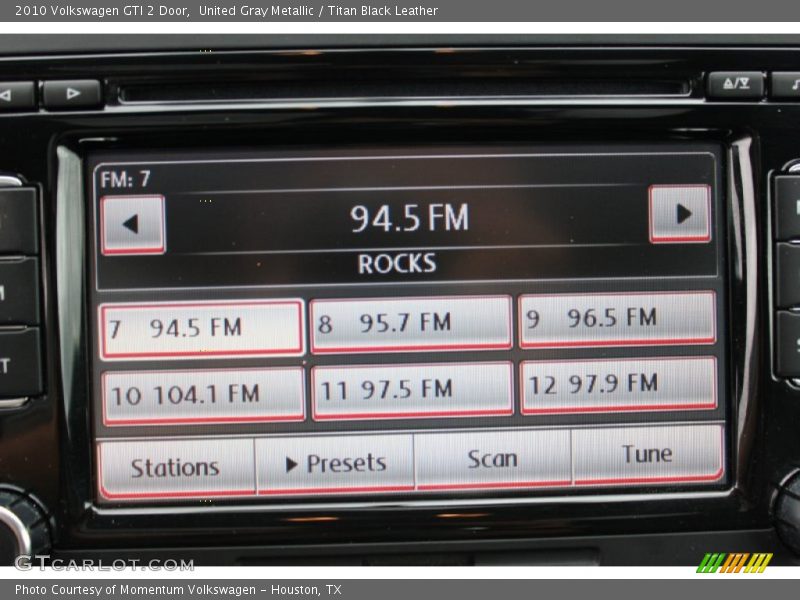Tap the previous station left arrow
The width and height of the screenshot is (800, 600).
point(133,224)
